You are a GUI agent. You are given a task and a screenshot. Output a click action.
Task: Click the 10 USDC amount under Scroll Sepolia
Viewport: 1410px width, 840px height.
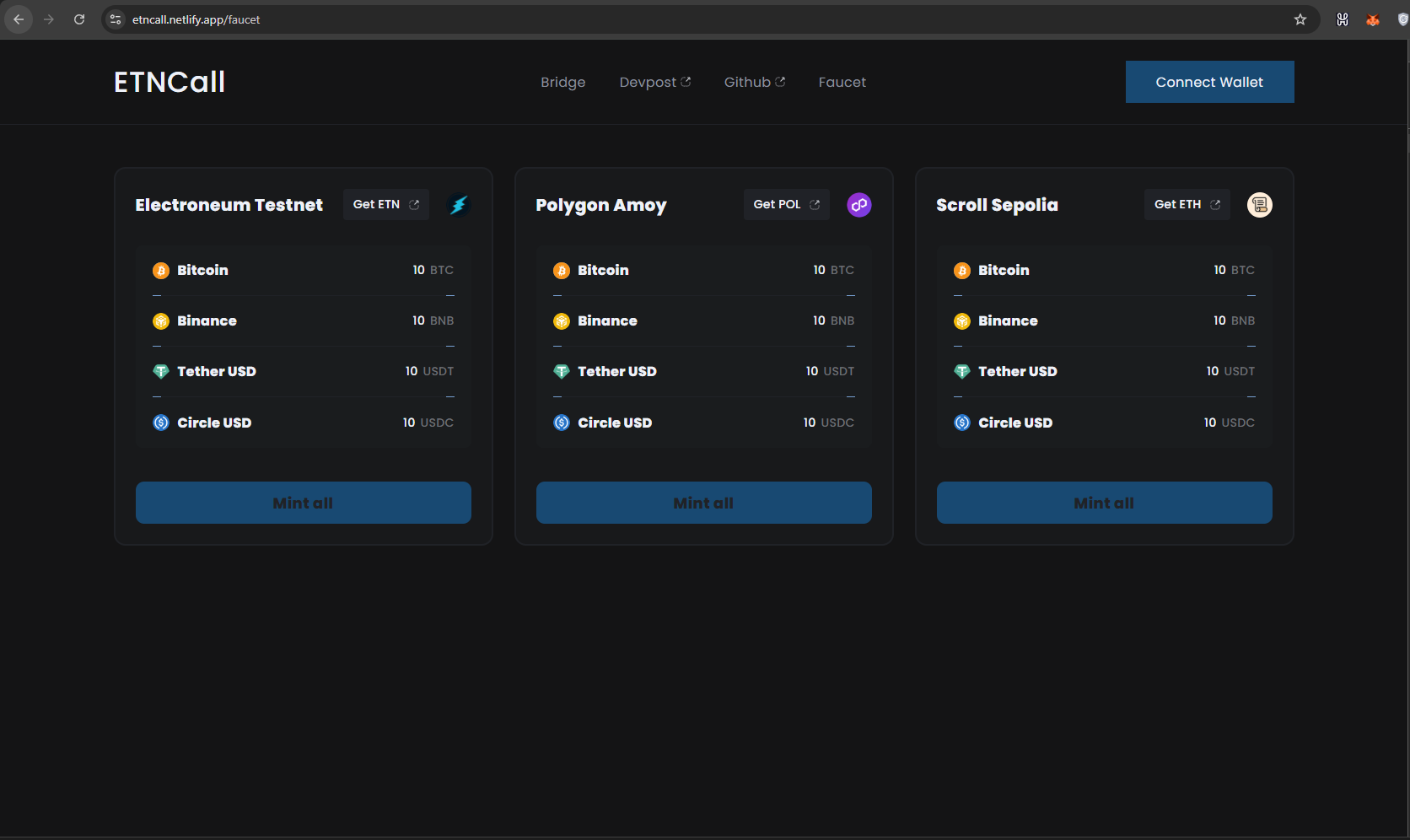point(1230,423)
